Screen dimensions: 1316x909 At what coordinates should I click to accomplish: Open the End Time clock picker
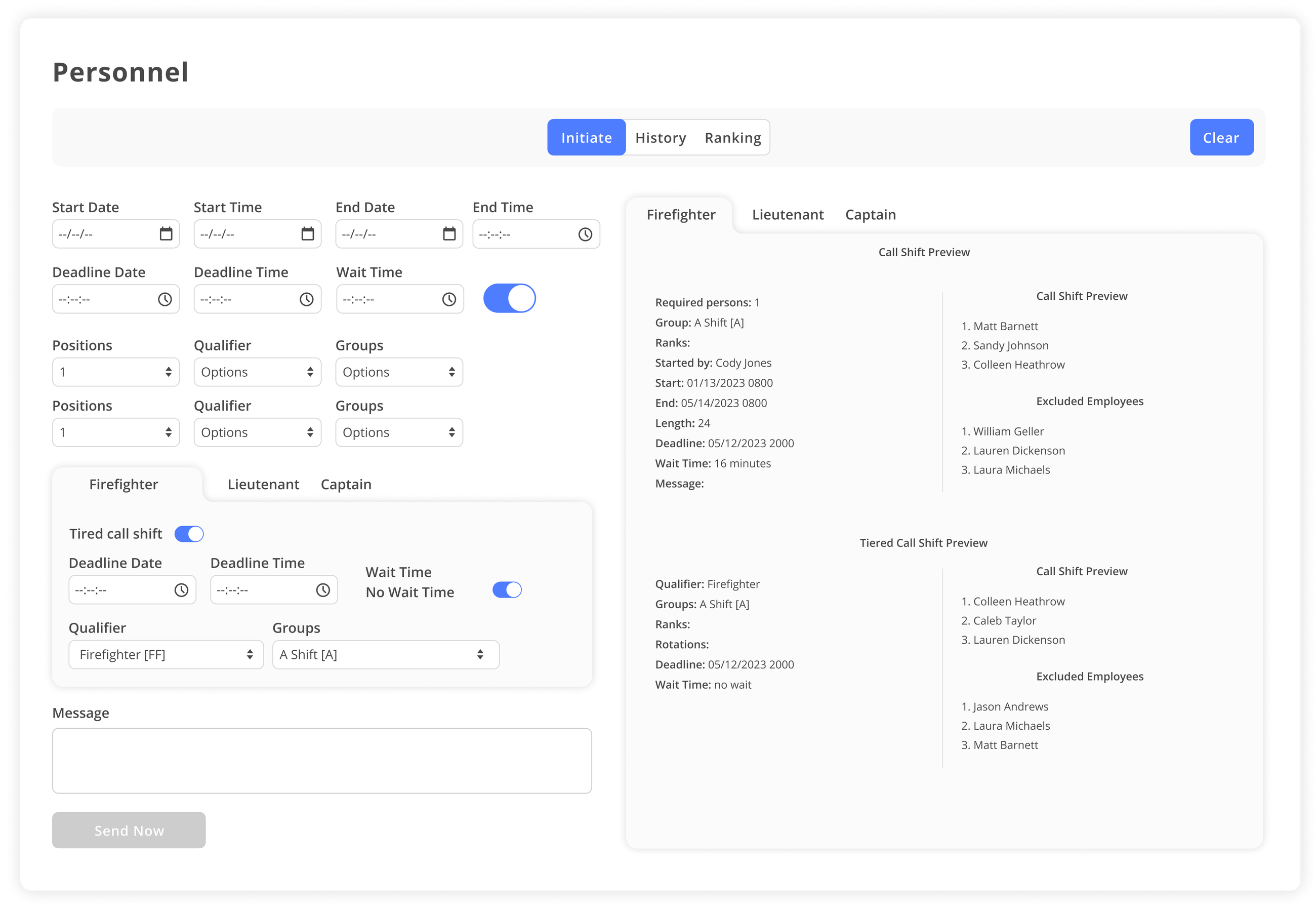click(585, 233)
